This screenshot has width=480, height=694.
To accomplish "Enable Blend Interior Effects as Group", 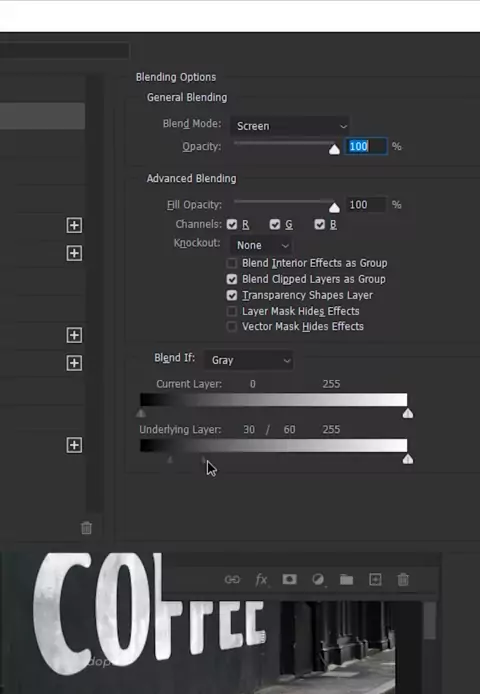I will tap(231, 263).
